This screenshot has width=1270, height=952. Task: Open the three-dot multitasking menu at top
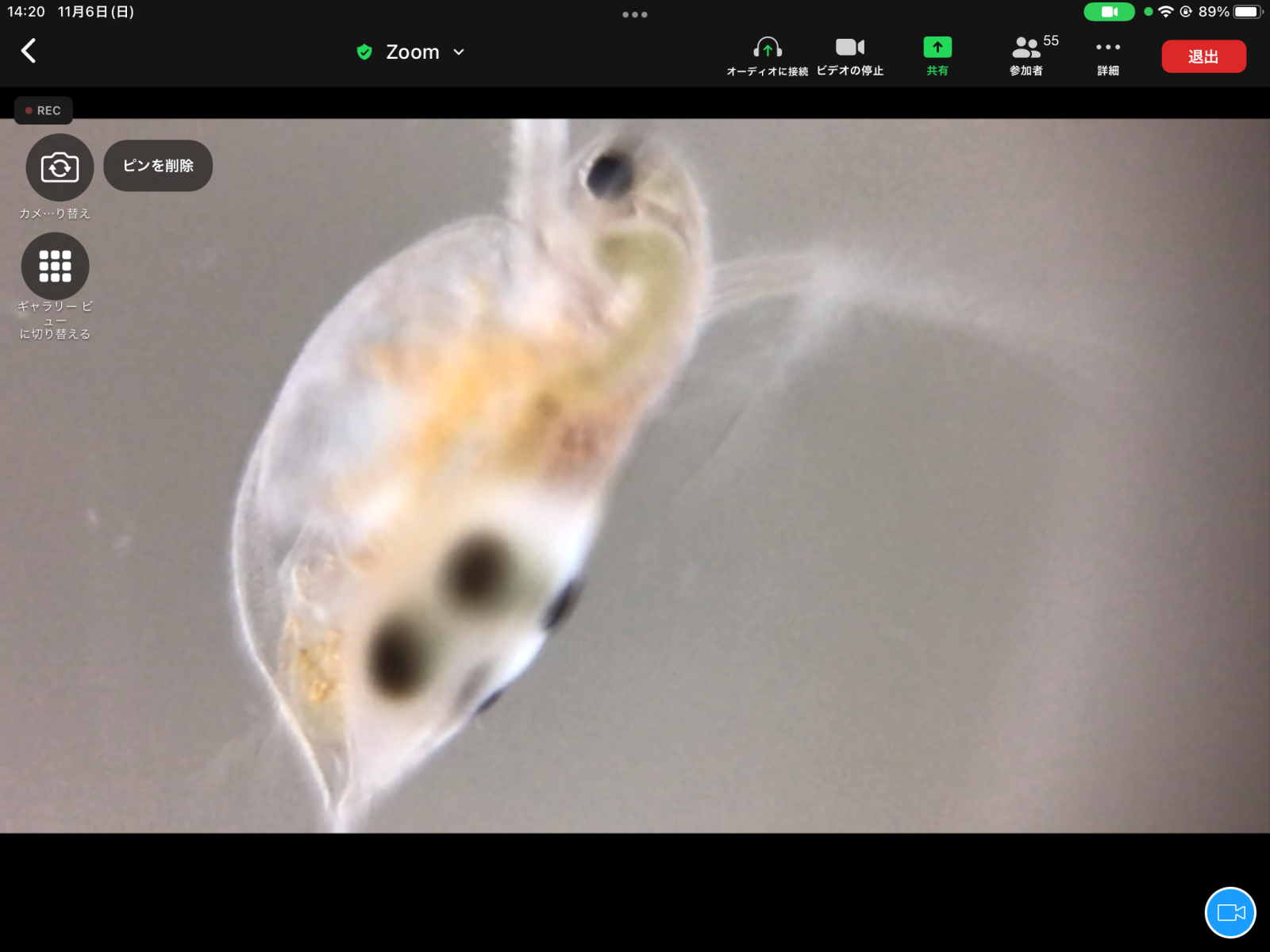tap(634, 14)
